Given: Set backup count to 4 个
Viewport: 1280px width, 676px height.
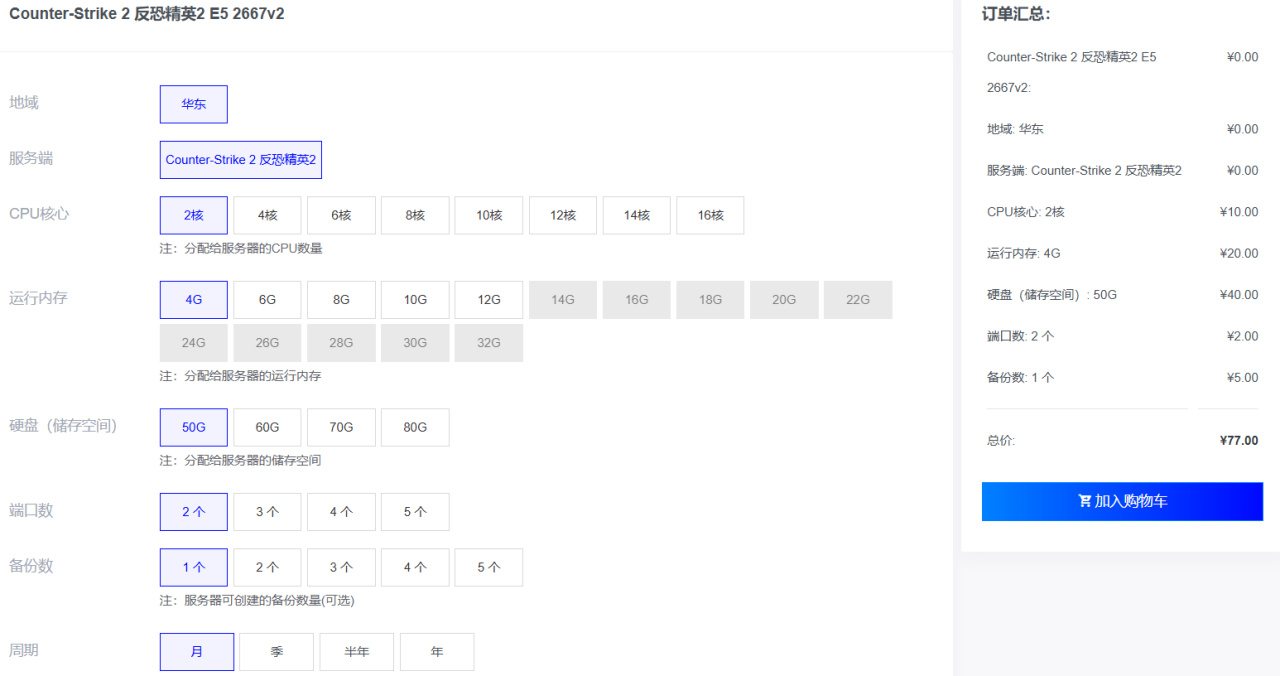Looking at the screenshot, I should 415,568.
